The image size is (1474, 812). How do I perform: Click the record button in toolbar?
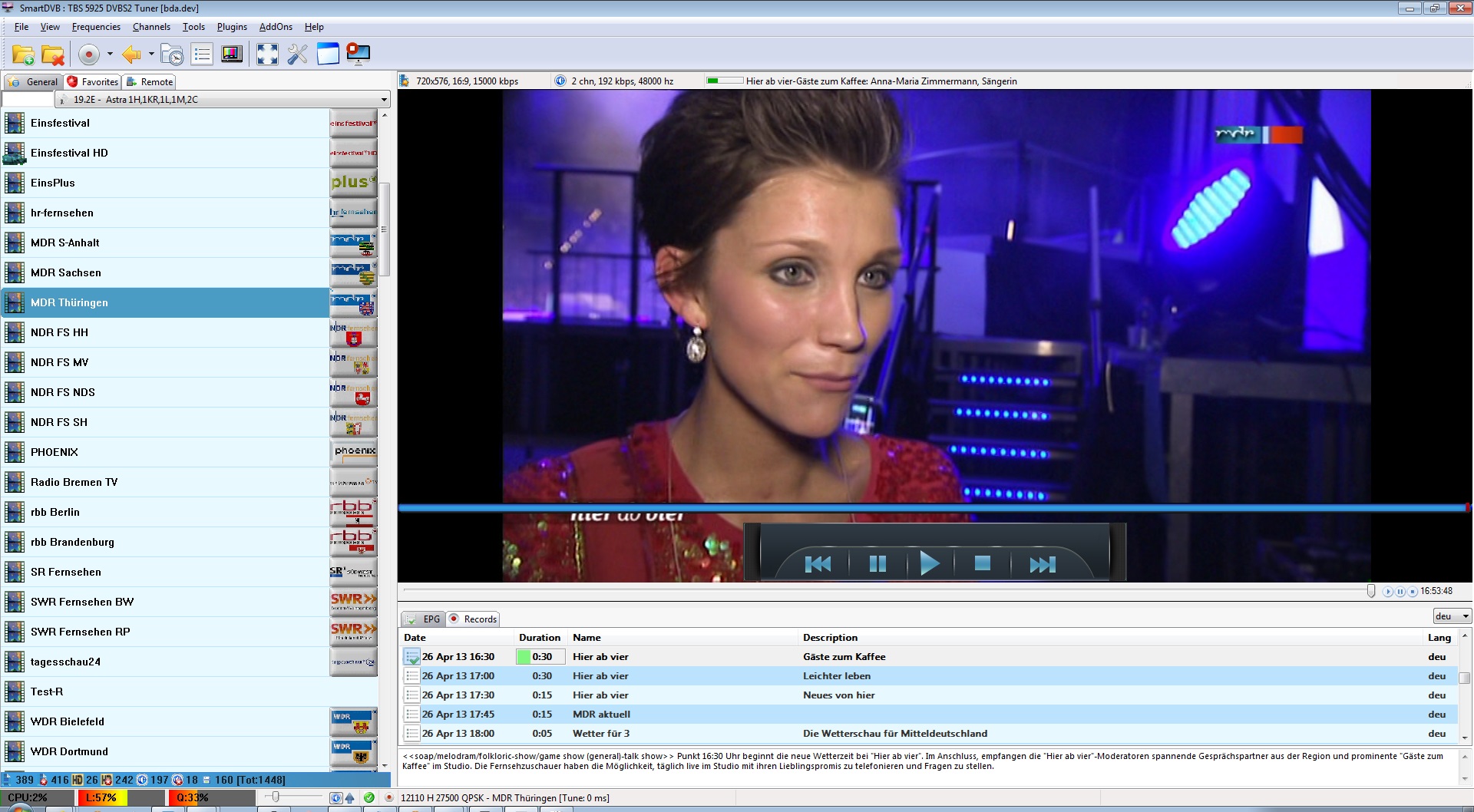pyautogui.click(x=89, y=54)
